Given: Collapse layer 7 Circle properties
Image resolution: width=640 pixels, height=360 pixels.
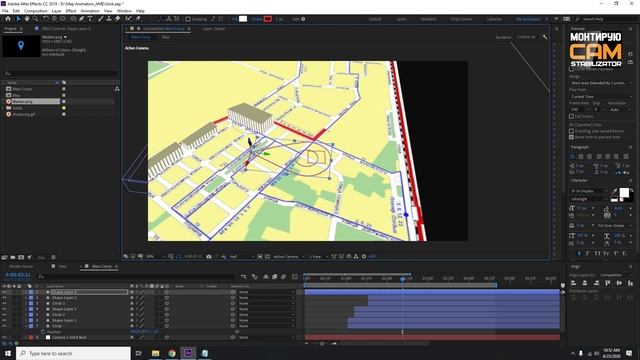Looking at the screenshot, I should click(x=26, y=326).
